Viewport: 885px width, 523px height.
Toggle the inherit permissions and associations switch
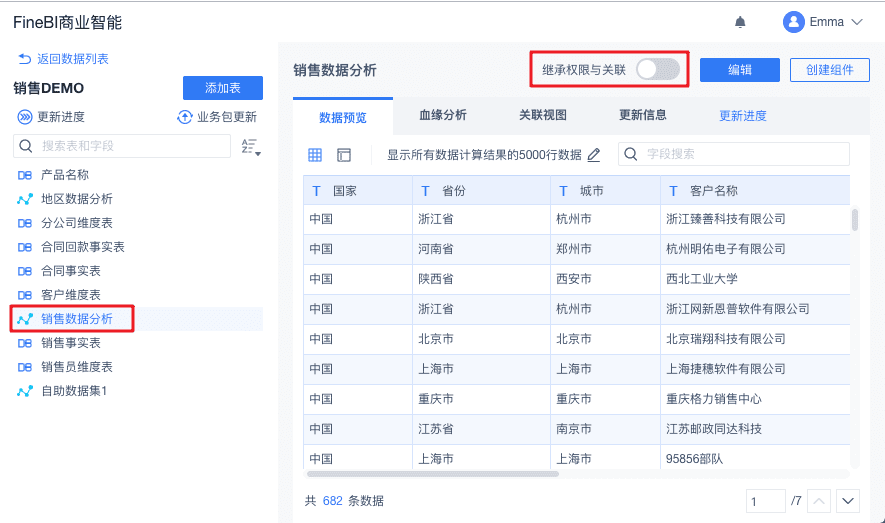pos(658,69)
